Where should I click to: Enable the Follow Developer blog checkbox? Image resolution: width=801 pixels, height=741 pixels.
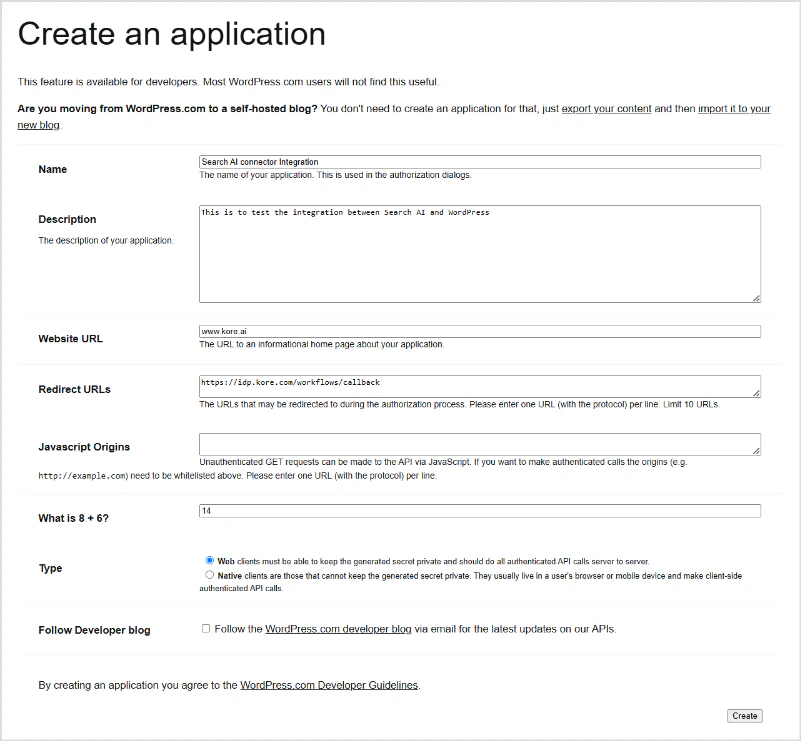click(206, 628)
